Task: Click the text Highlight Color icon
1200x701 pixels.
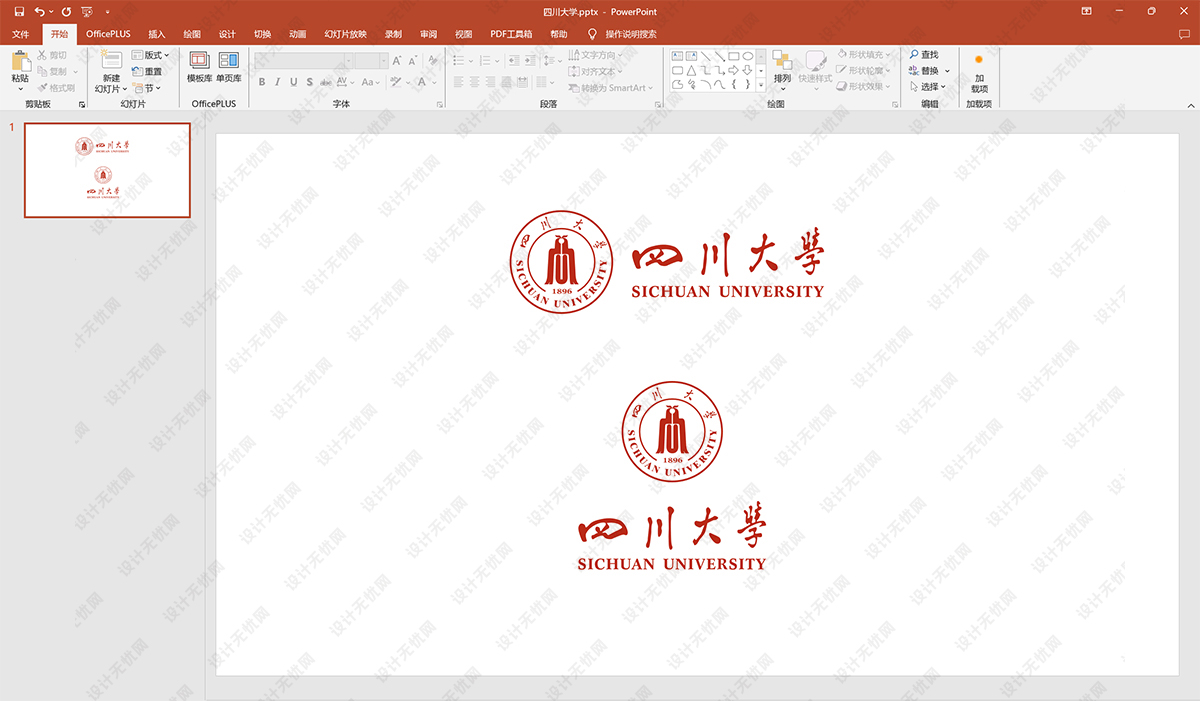Action: (x=396, y=82)
